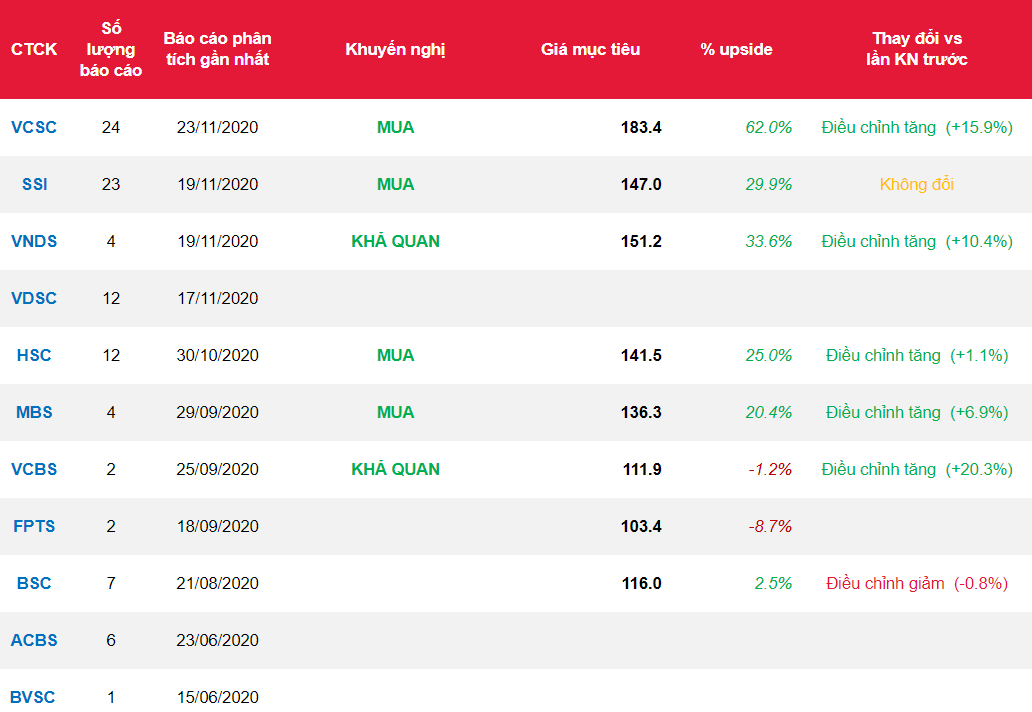Click VCSC report date 23/11/2020
Image resolution: width=1032 pixels, height=712 pixels.
(x=217, y=127)
